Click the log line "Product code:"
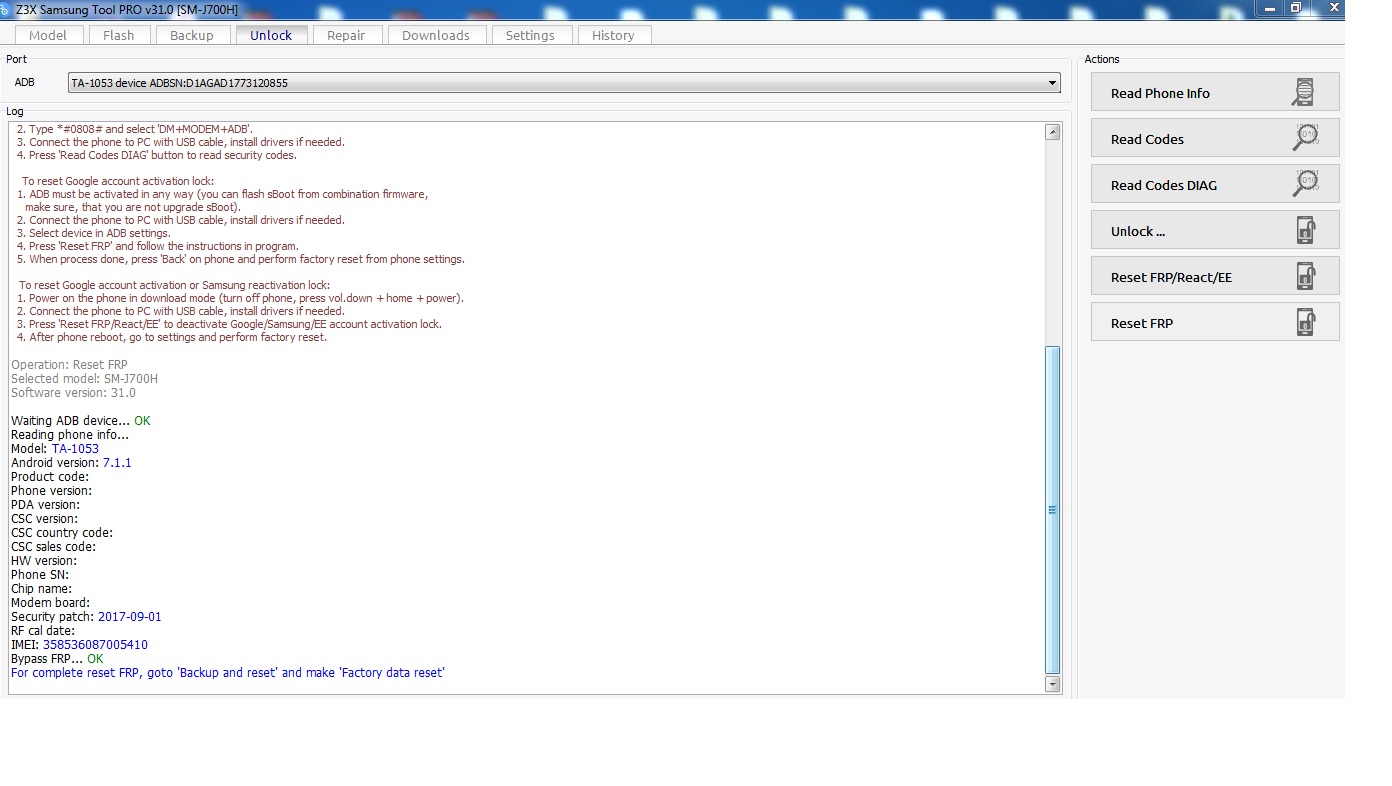 [50, 477]
